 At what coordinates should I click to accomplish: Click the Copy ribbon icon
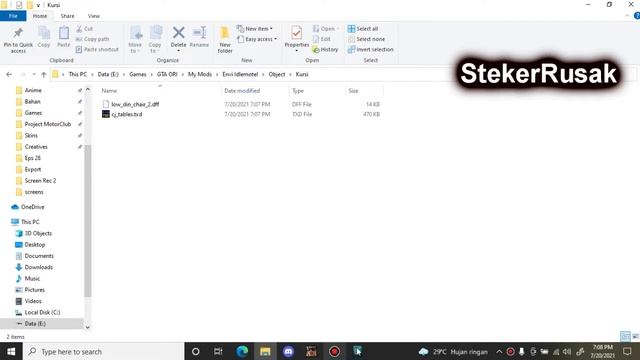click(x=44, y=33)
